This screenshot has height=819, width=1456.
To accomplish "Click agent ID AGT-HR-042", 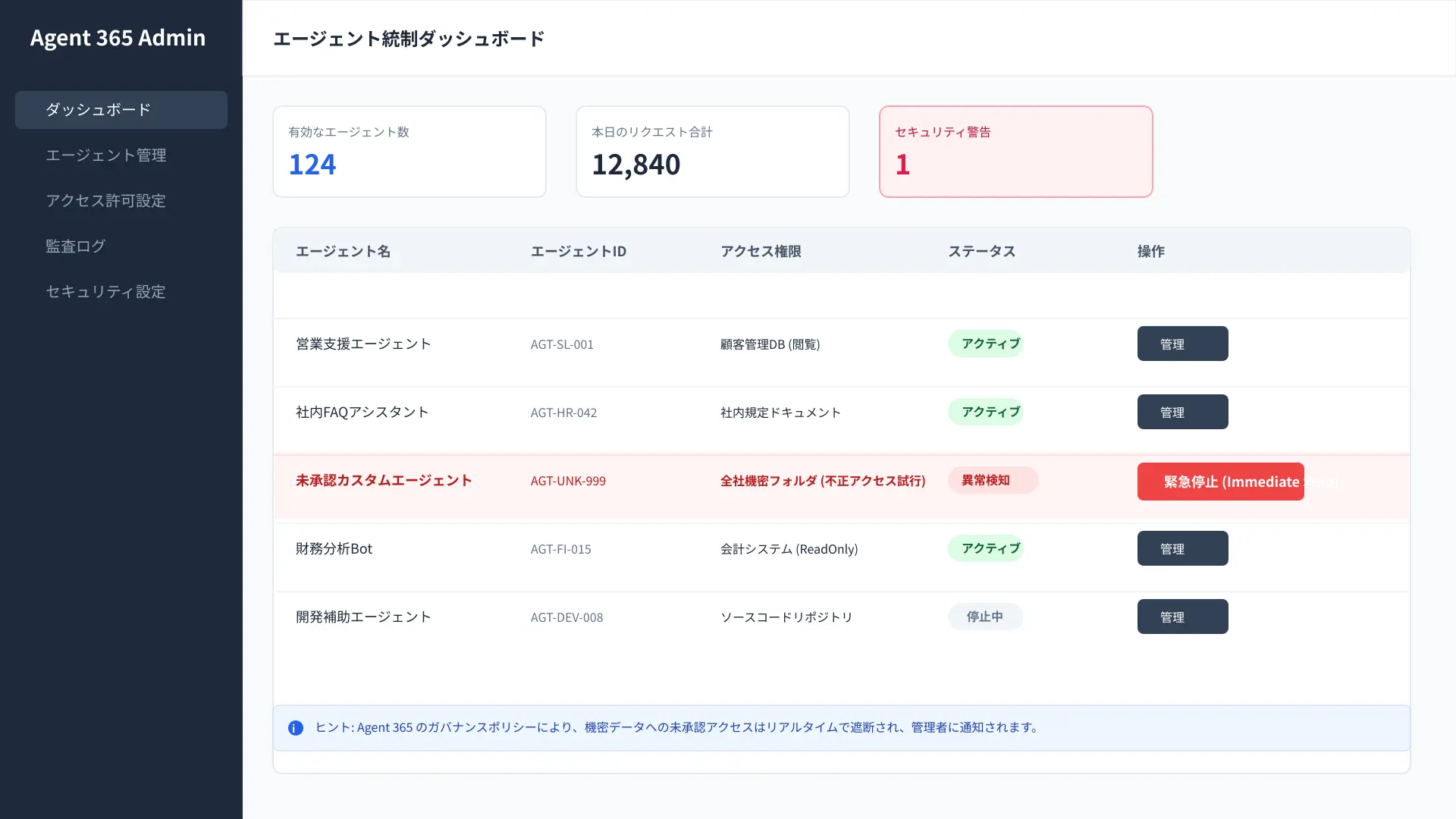I will click(x=563, y=413).
